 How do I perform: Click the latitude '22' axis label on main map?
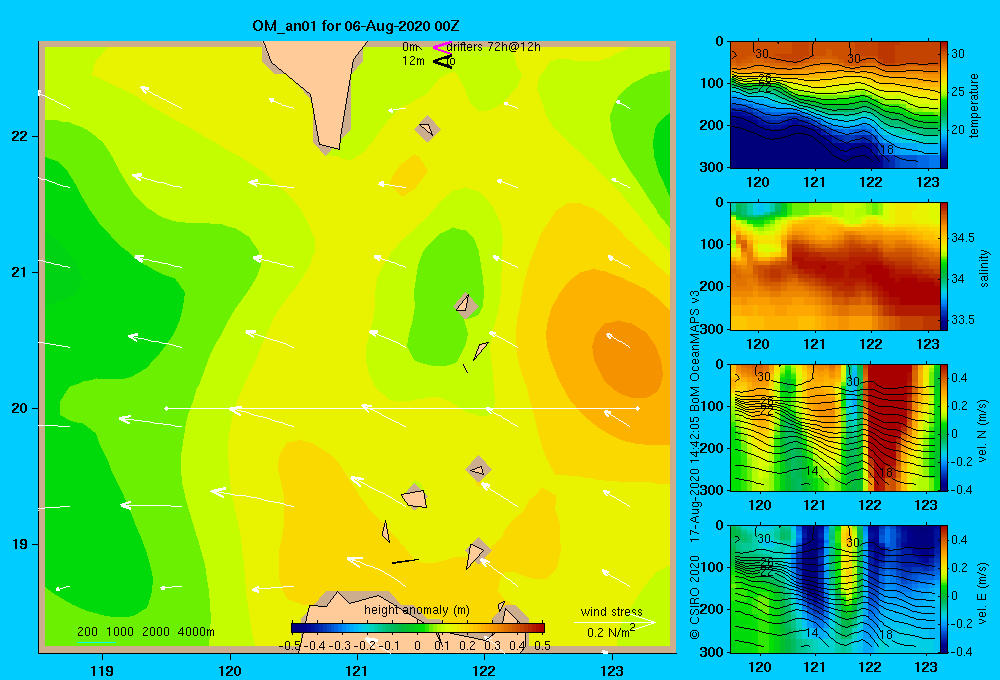[19, 136]
